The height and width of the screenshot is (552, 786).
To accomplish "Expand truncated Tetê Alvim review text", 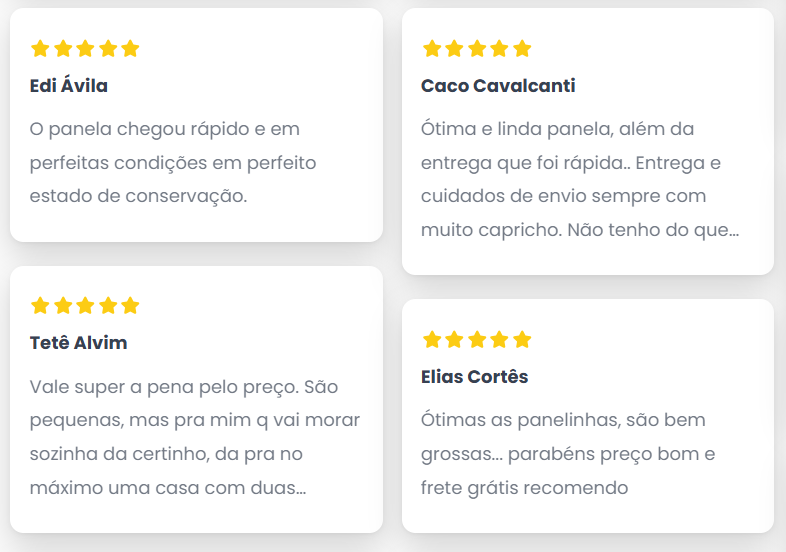I will click(195, 437).
